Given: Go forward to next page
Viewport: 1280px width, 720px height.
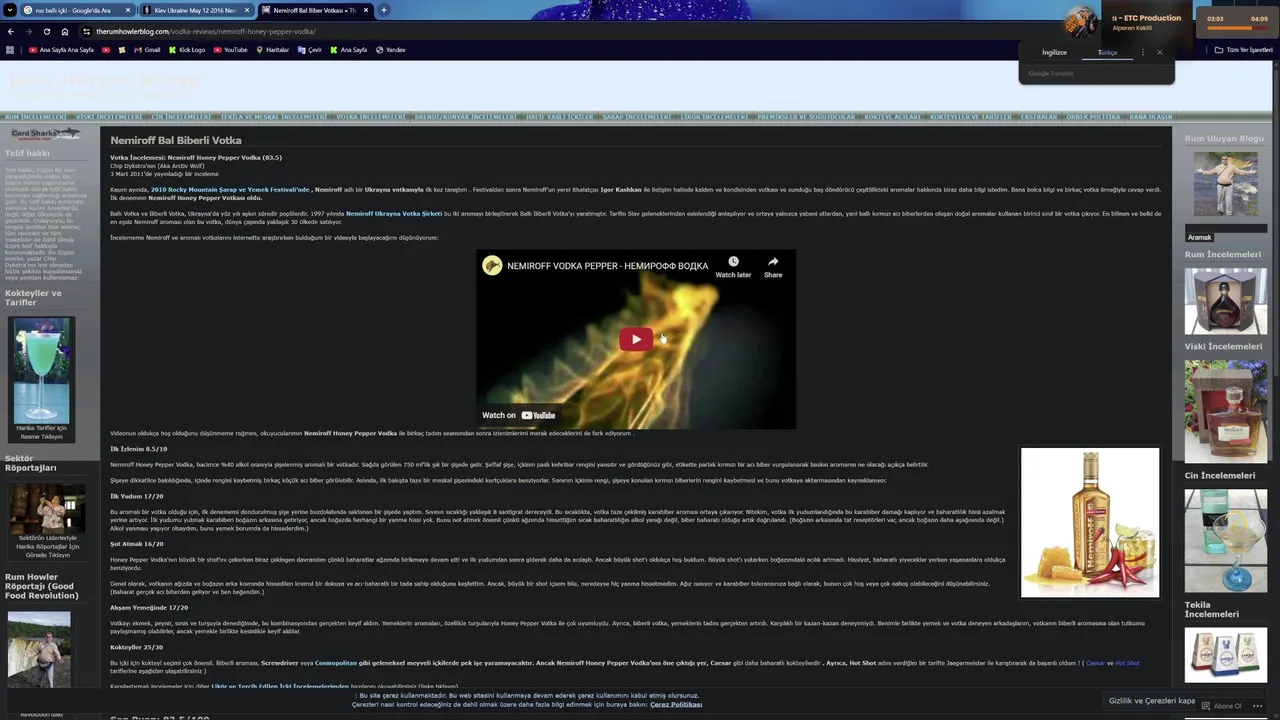Looking at the screenshot, I should point(29,31).
